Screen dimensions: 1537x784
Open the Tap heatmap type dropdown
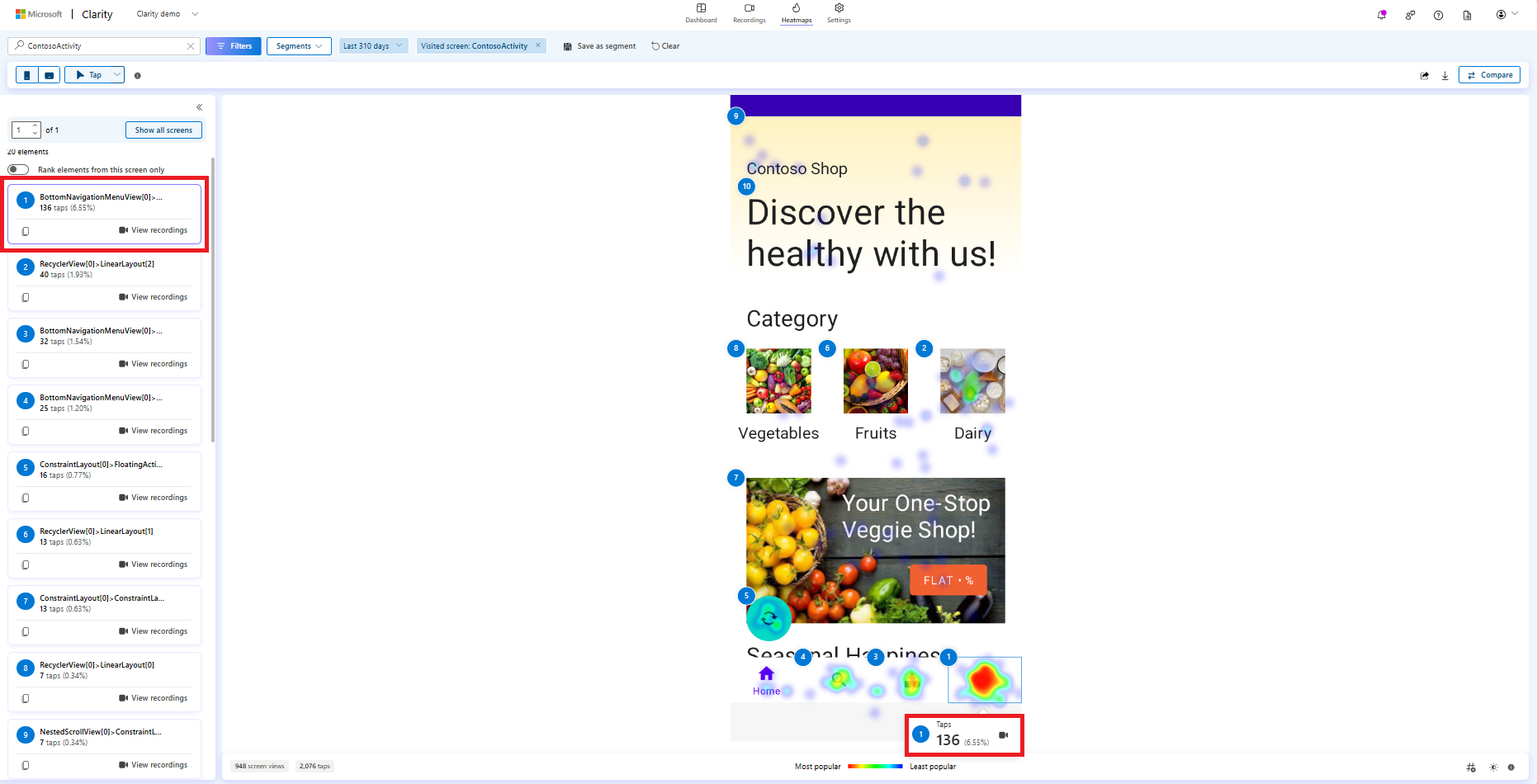[94, 75]
